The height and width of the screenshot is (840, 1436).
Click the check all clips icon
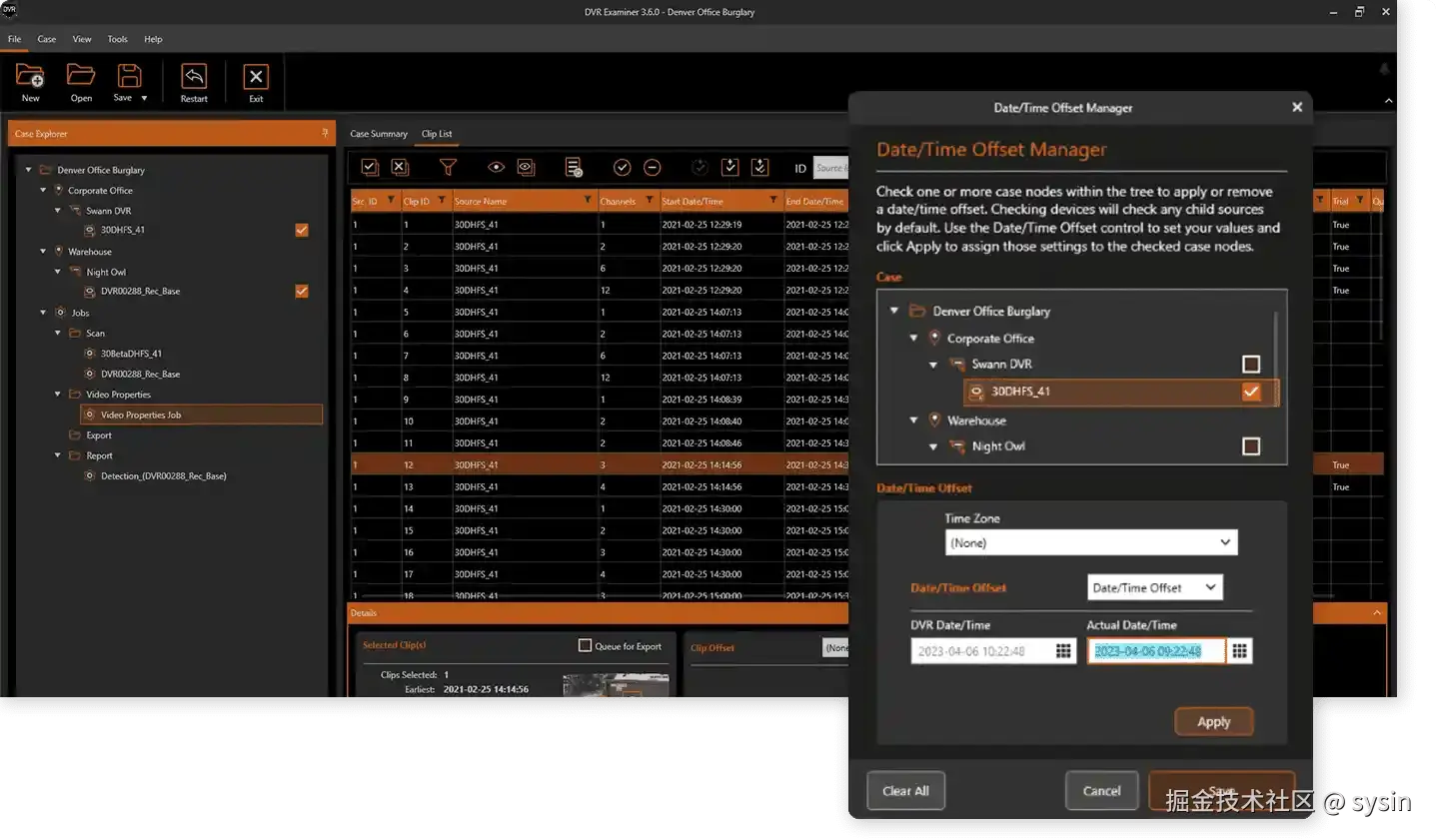coord(370,167)
